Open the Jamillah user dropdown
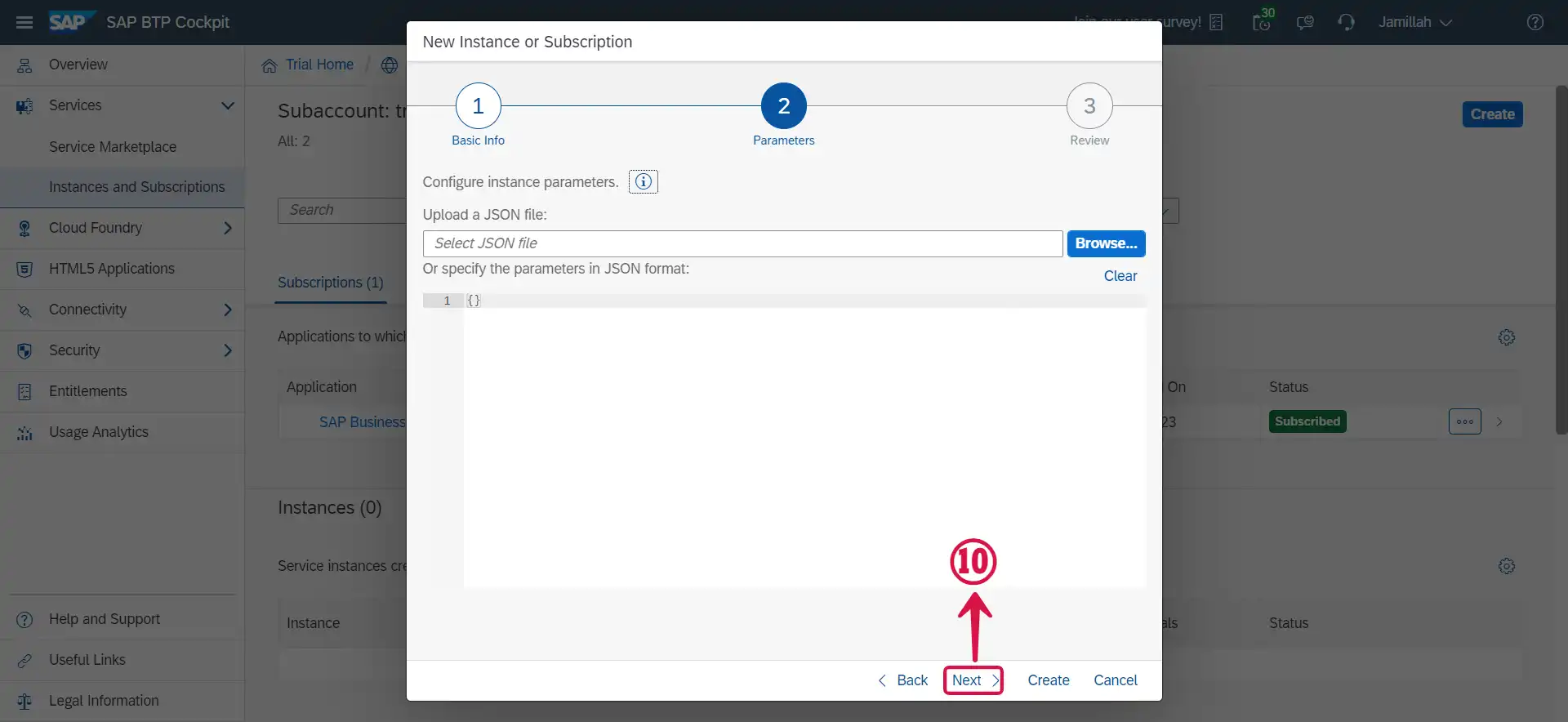1568x722 pixels. (x=1414, y=22)
